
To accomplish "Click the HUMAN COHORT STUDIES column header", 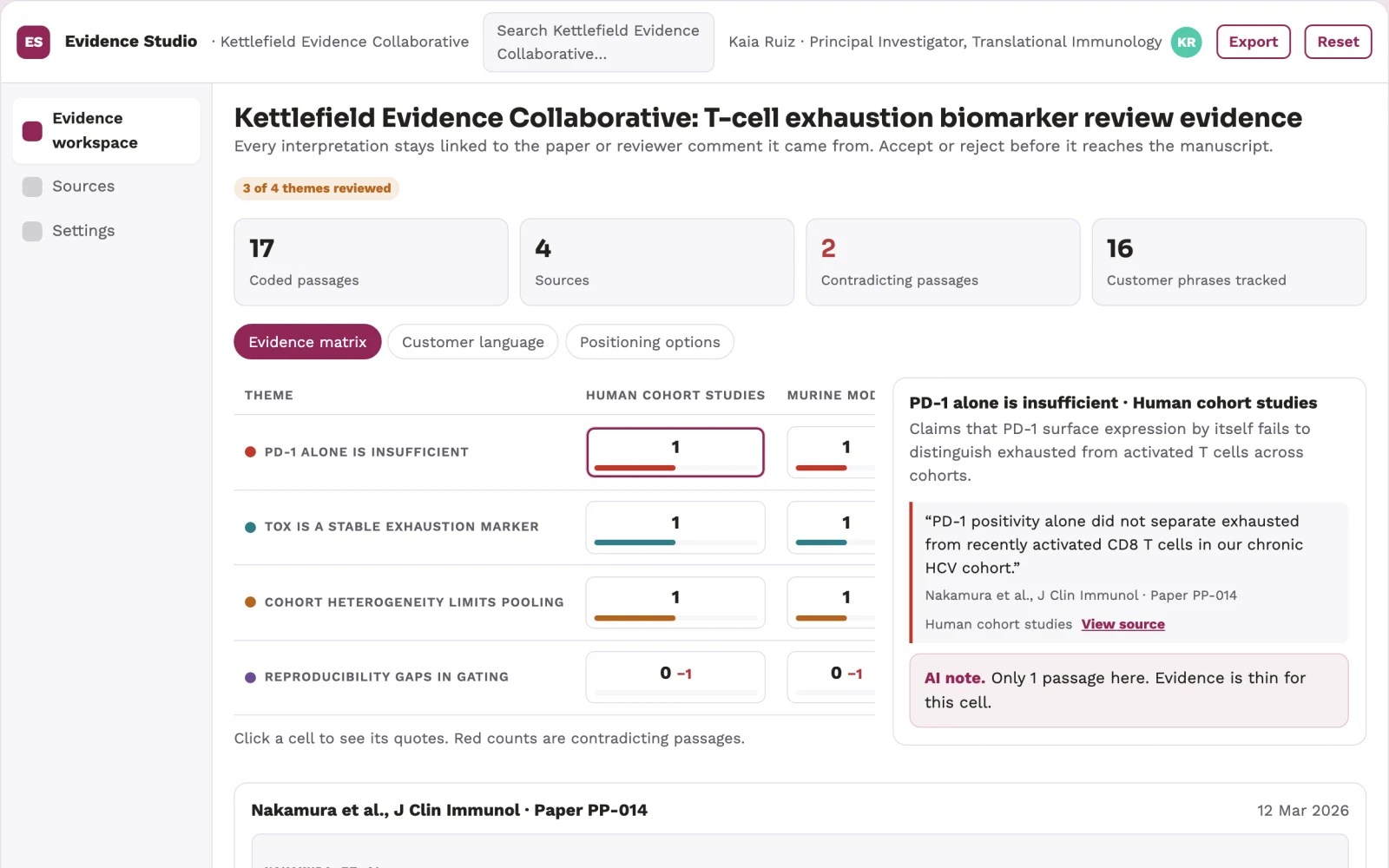I will click(x=675, y=395).
